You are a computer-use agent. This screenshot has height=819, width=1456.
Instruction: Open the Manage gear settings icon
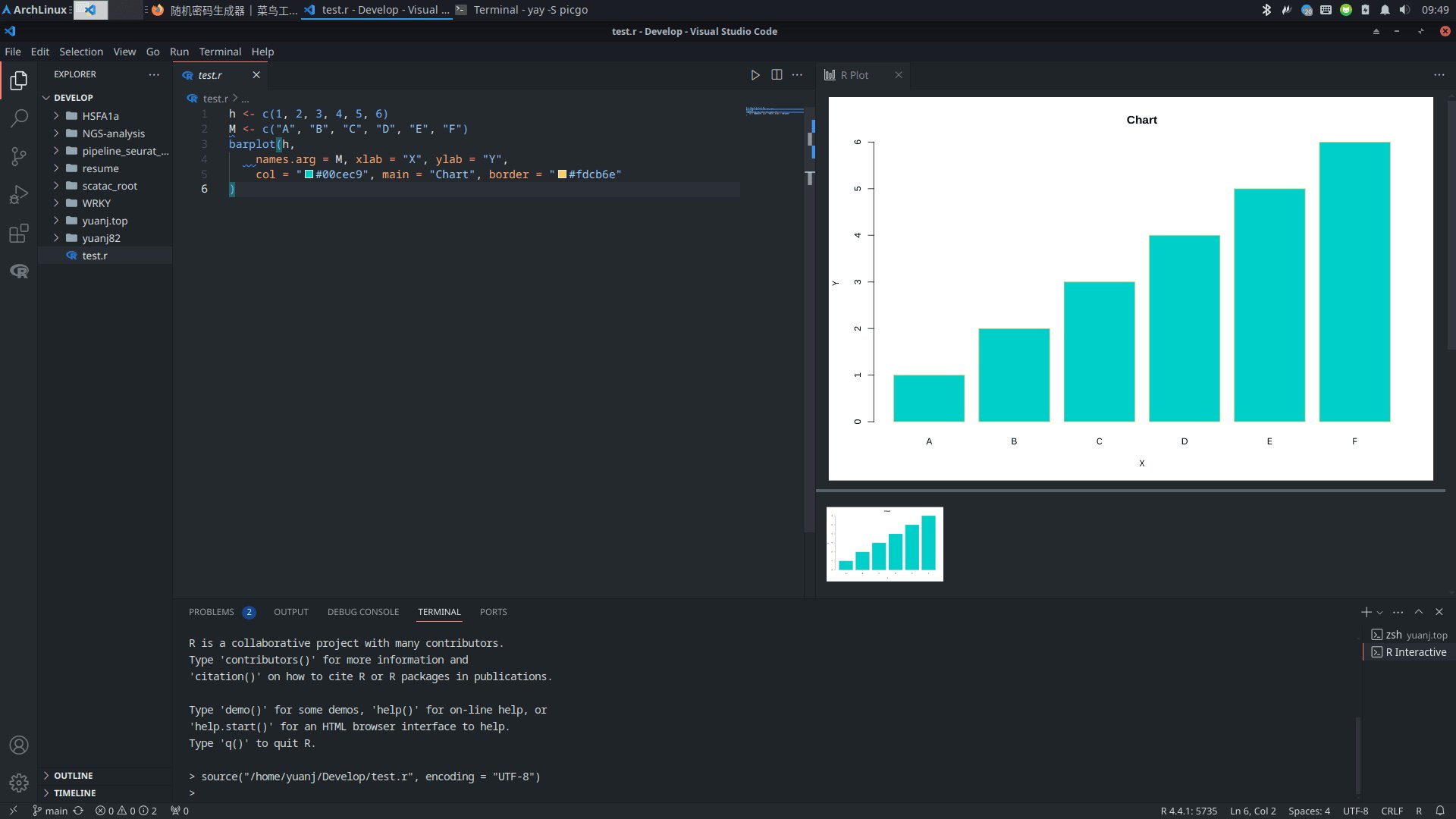click(x=19, y=783)
